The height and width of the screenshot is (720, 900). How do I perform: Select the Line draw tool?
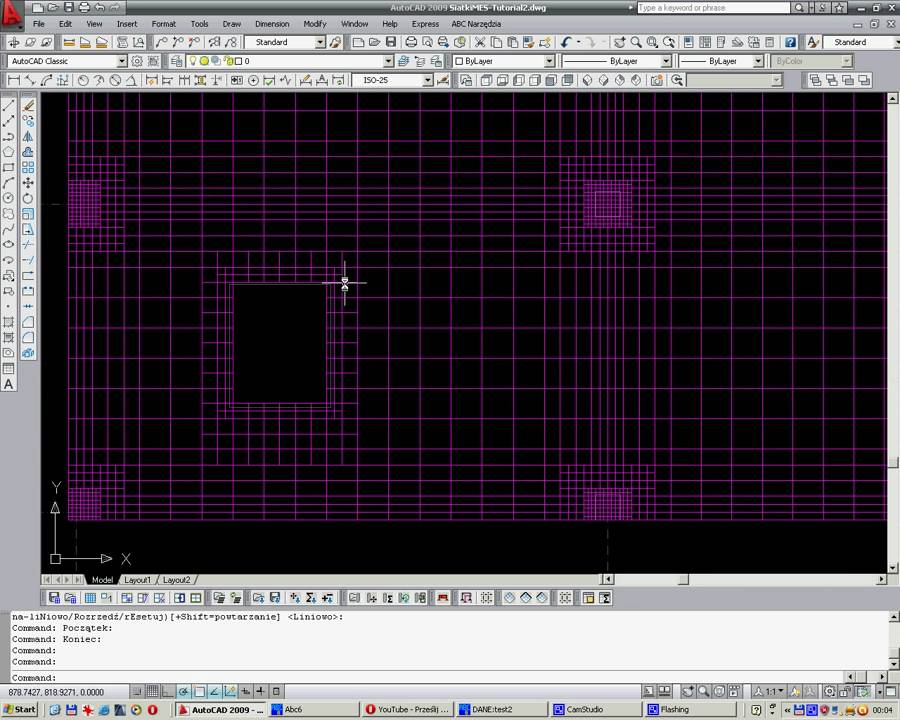point(9,106)
